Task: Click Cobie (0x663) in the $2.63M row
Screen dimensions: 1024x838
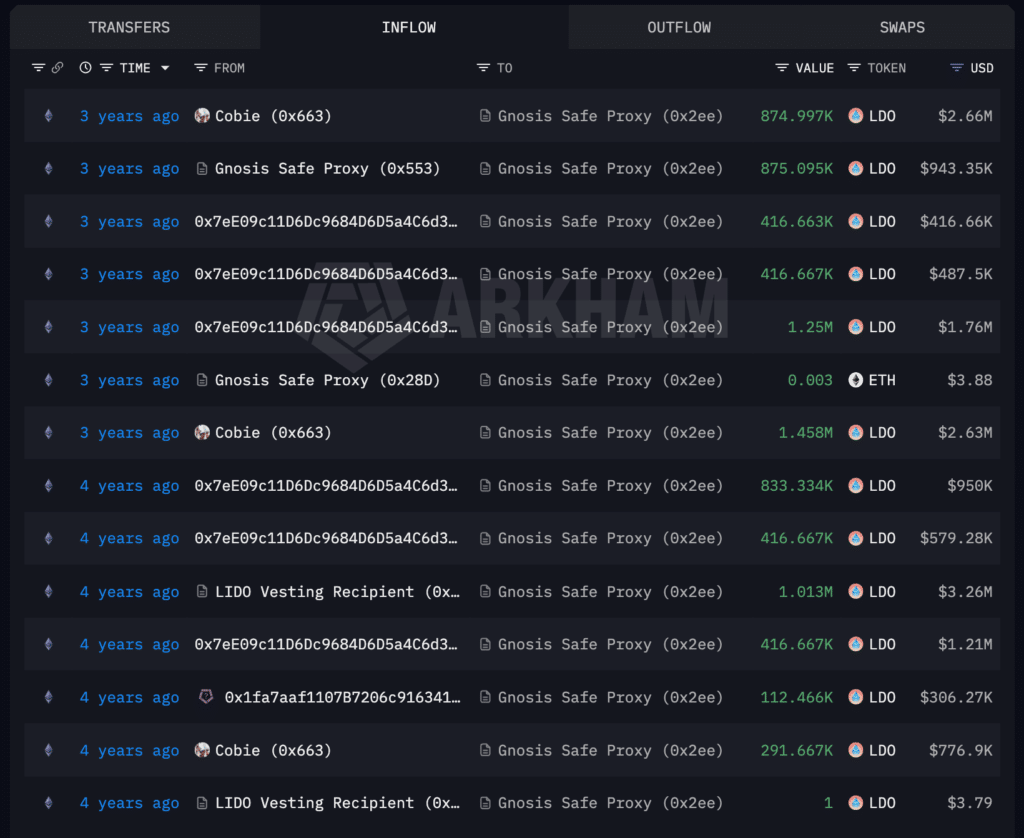Action: tap(273, 432)
